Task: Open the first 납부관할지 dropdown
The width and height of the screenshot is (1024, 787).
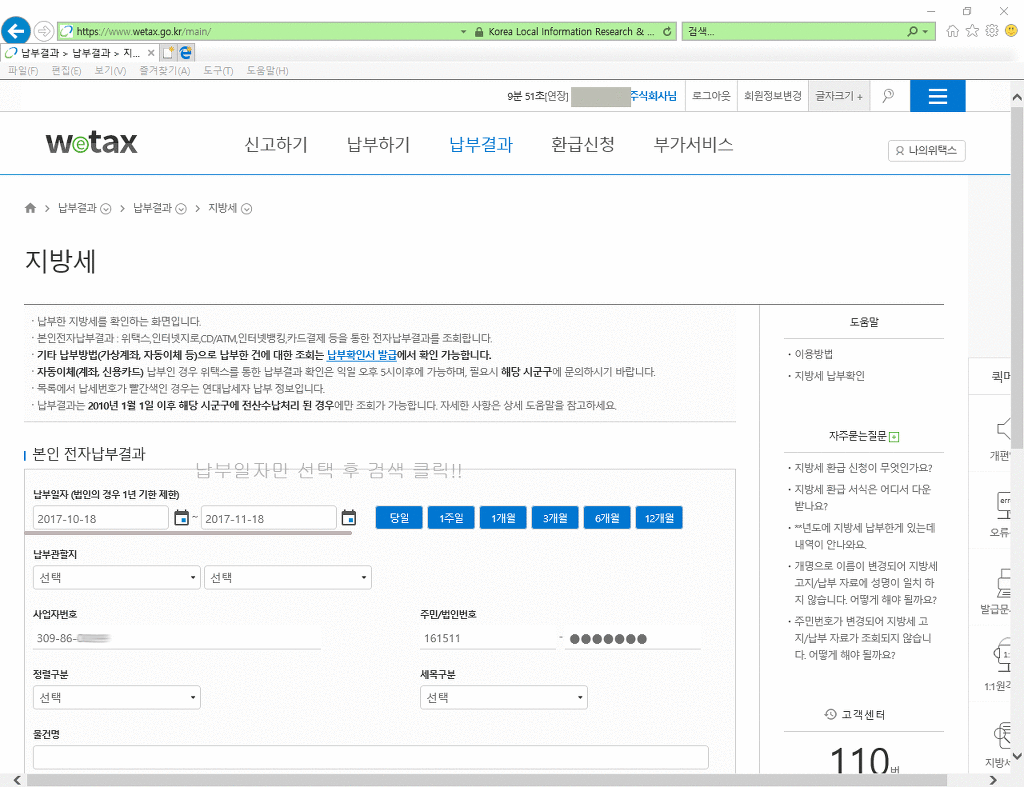Action: [116, 578]
